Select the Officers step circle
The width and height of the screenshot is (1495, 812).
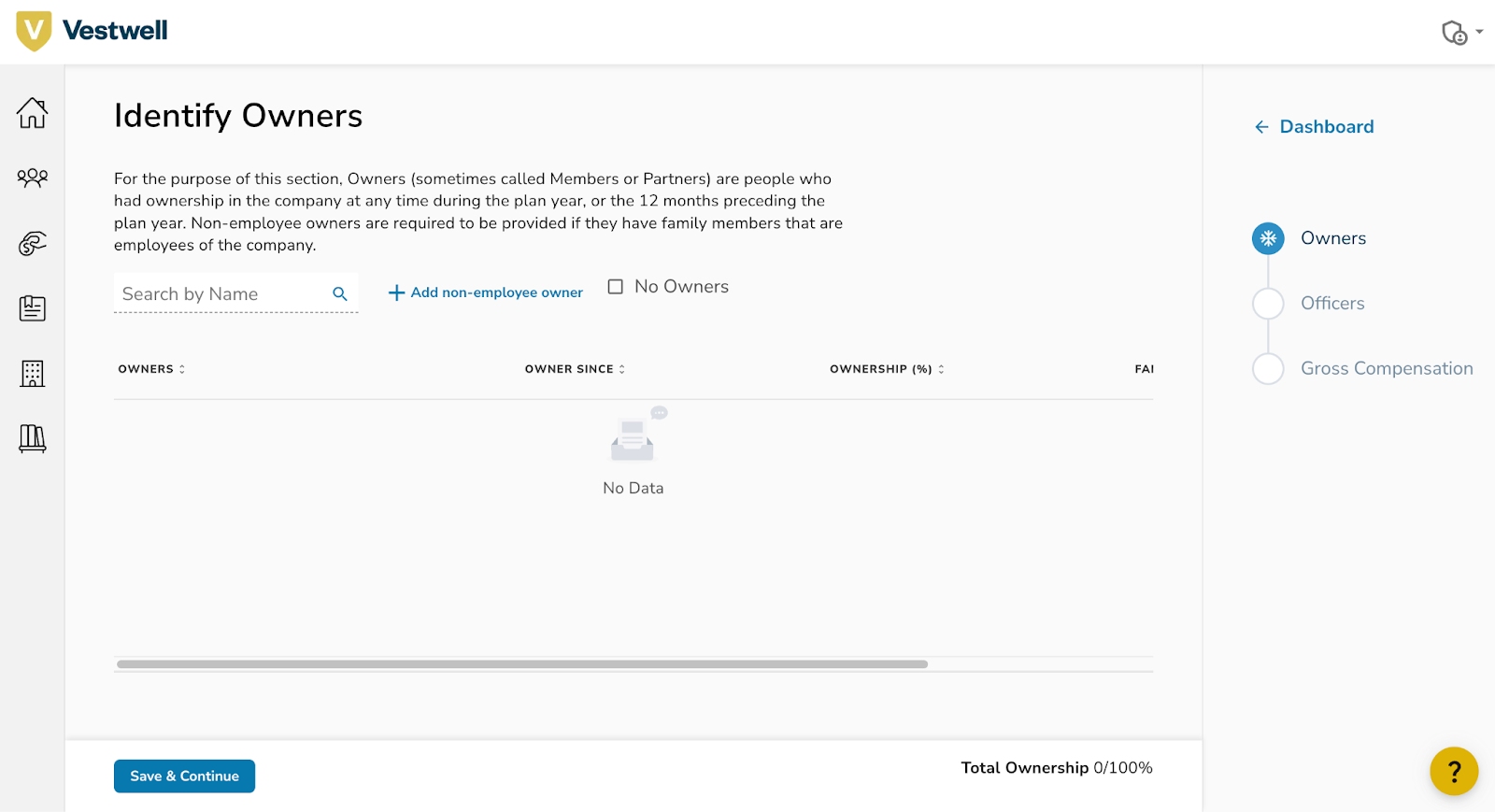pyautogui.click(x=1268, y=304)
